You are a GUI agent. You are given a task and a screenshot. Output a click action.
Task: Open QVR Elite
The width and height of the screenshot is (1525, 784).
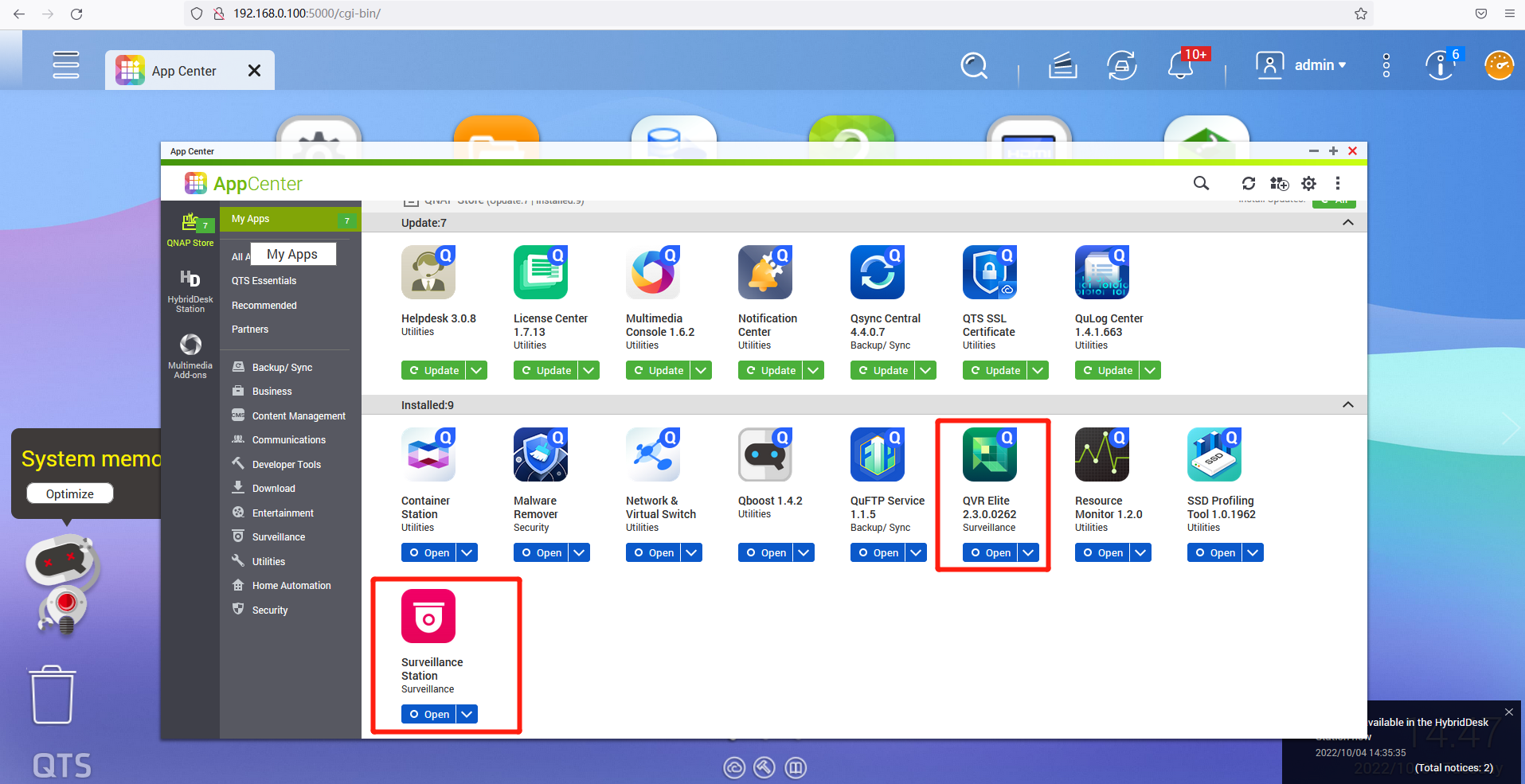click(x=990, y=552)
